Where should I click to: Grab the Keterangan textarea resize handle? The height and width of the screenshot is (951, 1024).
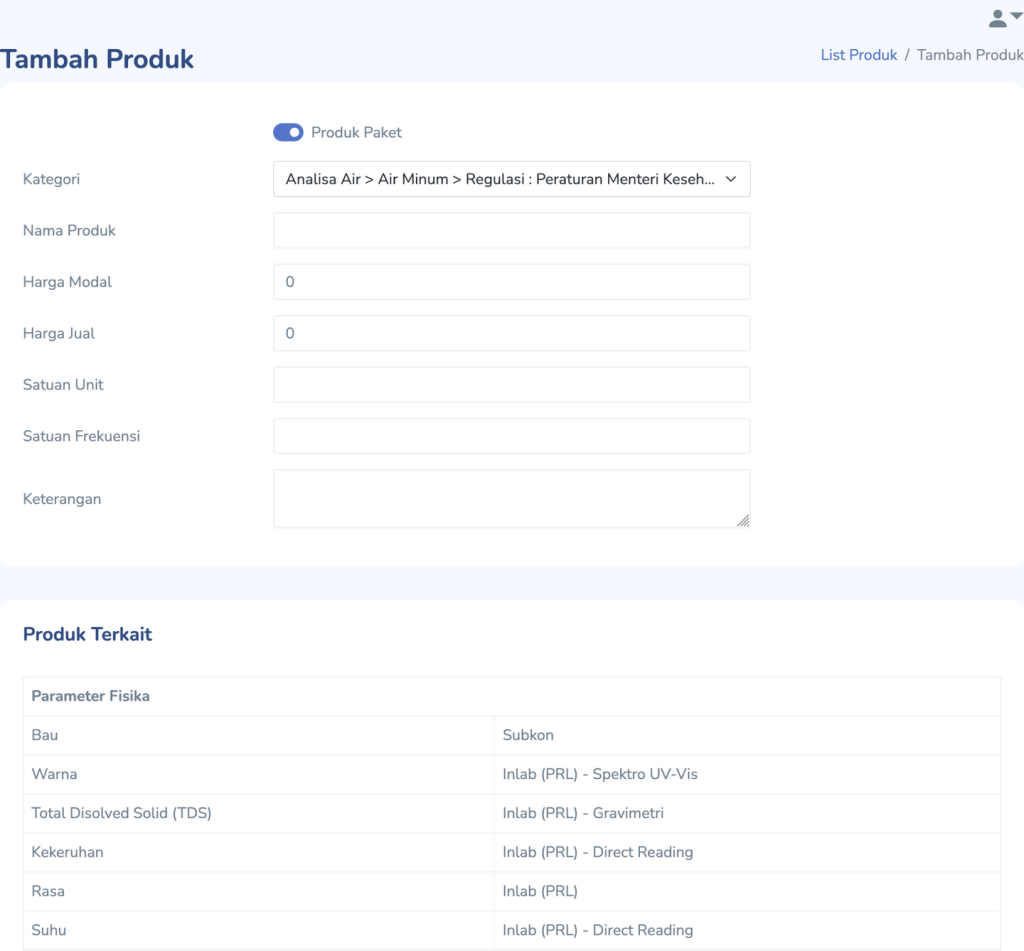coord(743,520)
